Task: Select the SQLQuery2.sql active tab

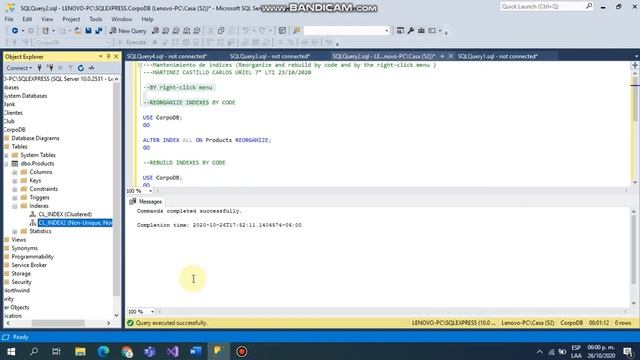Action: tap(384, 56)
